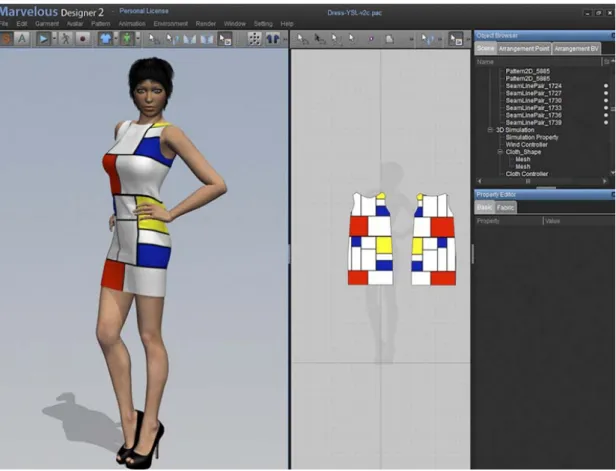
Task: Toggle visibility dot for SeamLinePair_1733
Action: 606,108
